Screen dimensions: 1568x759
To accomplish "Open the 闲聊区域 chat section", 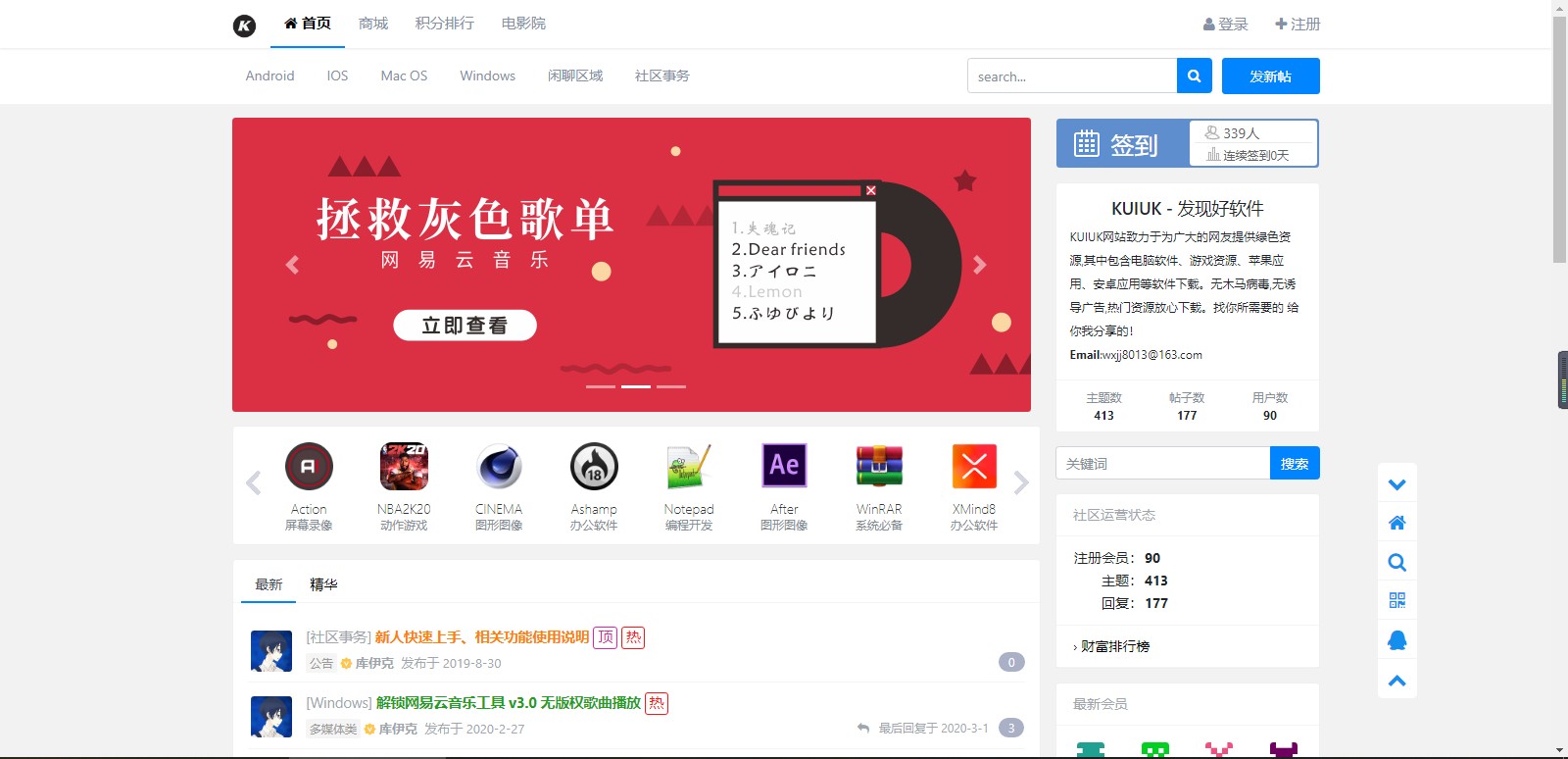I will click(575, 76).
